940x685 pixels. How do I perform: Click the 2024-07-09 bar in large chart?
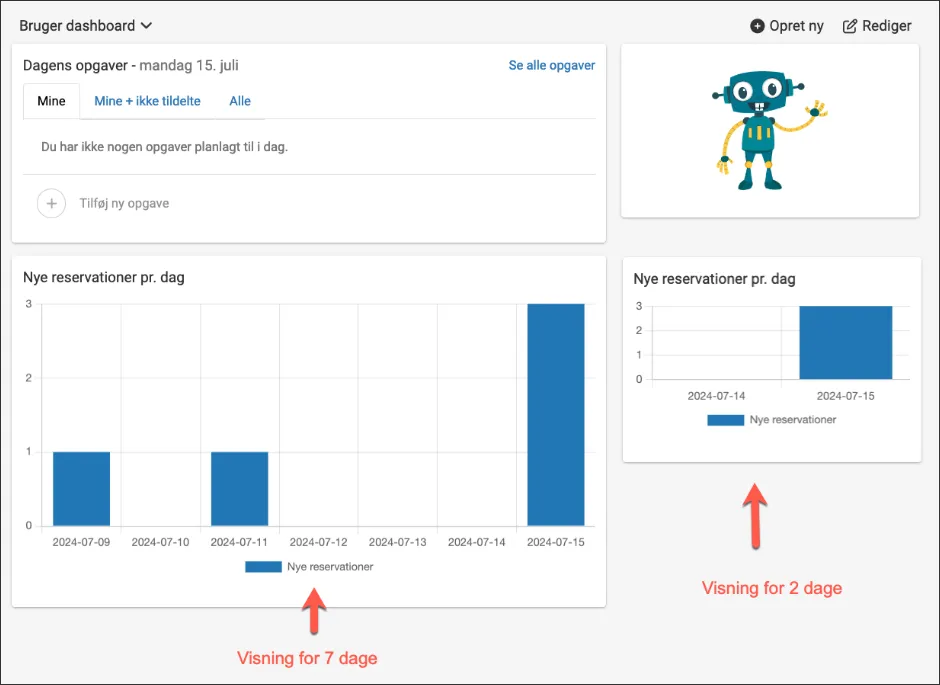[x=82, y=488]
